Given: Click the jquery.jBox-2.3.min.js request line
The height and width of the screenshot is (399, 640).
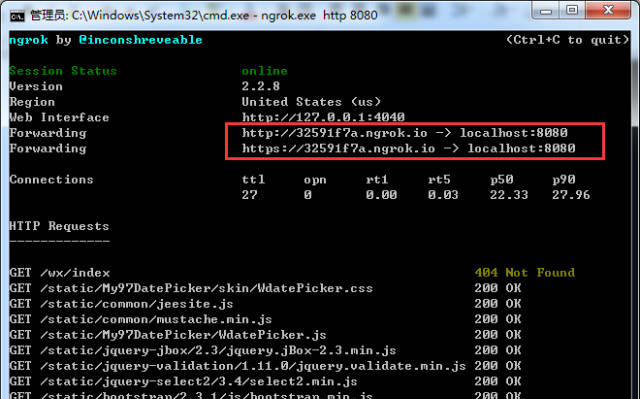Looking at the screenshot, I should click(265, 350).
